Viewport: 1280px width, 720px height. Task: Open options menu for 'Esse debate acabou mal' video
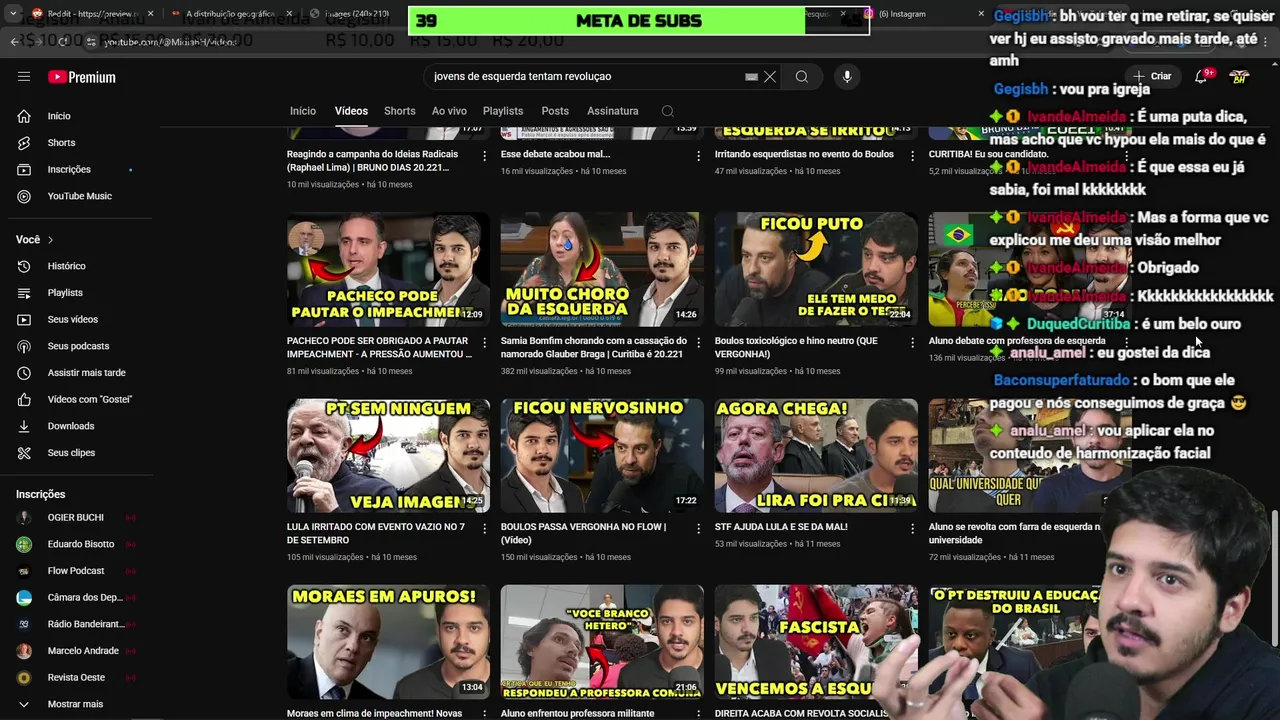click(x=698, y=156)
